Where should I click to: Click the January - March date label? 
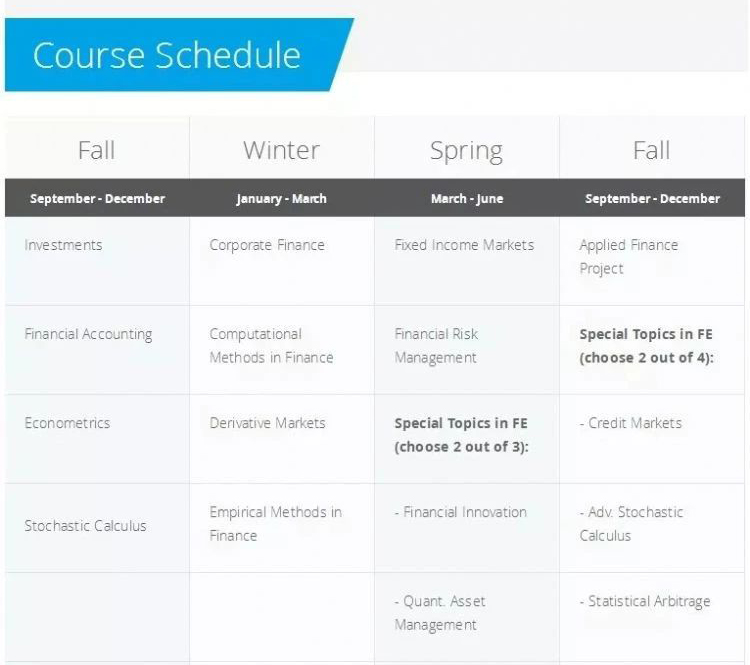pyautogui.click(x=281, y=199)
